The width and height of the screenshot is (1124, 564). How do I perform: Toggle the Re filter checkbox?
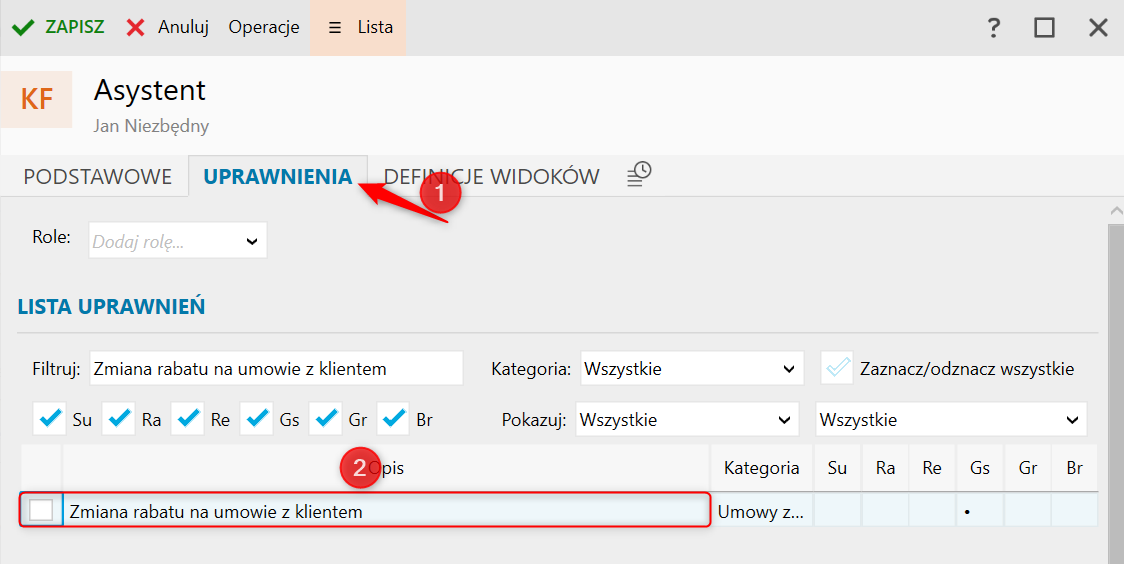pyautogui.click(x=187, y=419)
